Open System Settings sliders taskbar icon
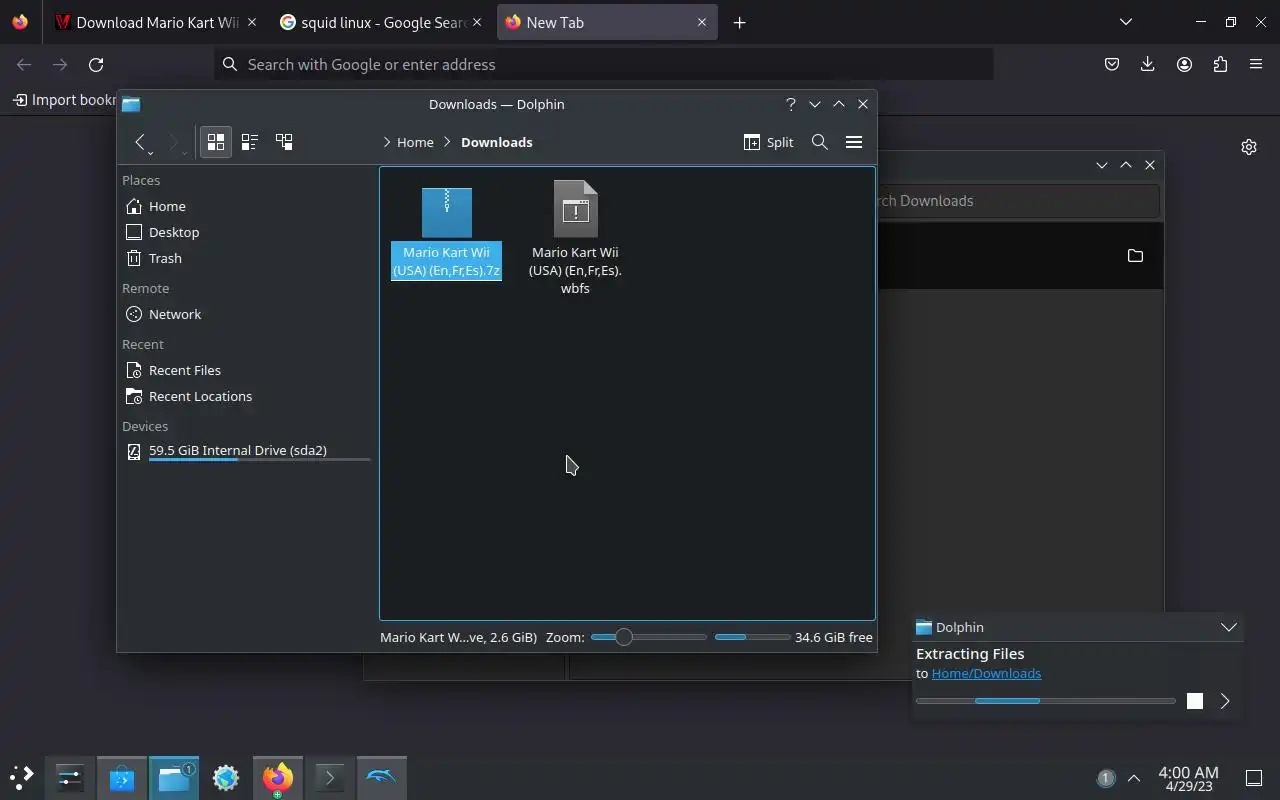This screenshot has height=800, width=1280. 70,777
